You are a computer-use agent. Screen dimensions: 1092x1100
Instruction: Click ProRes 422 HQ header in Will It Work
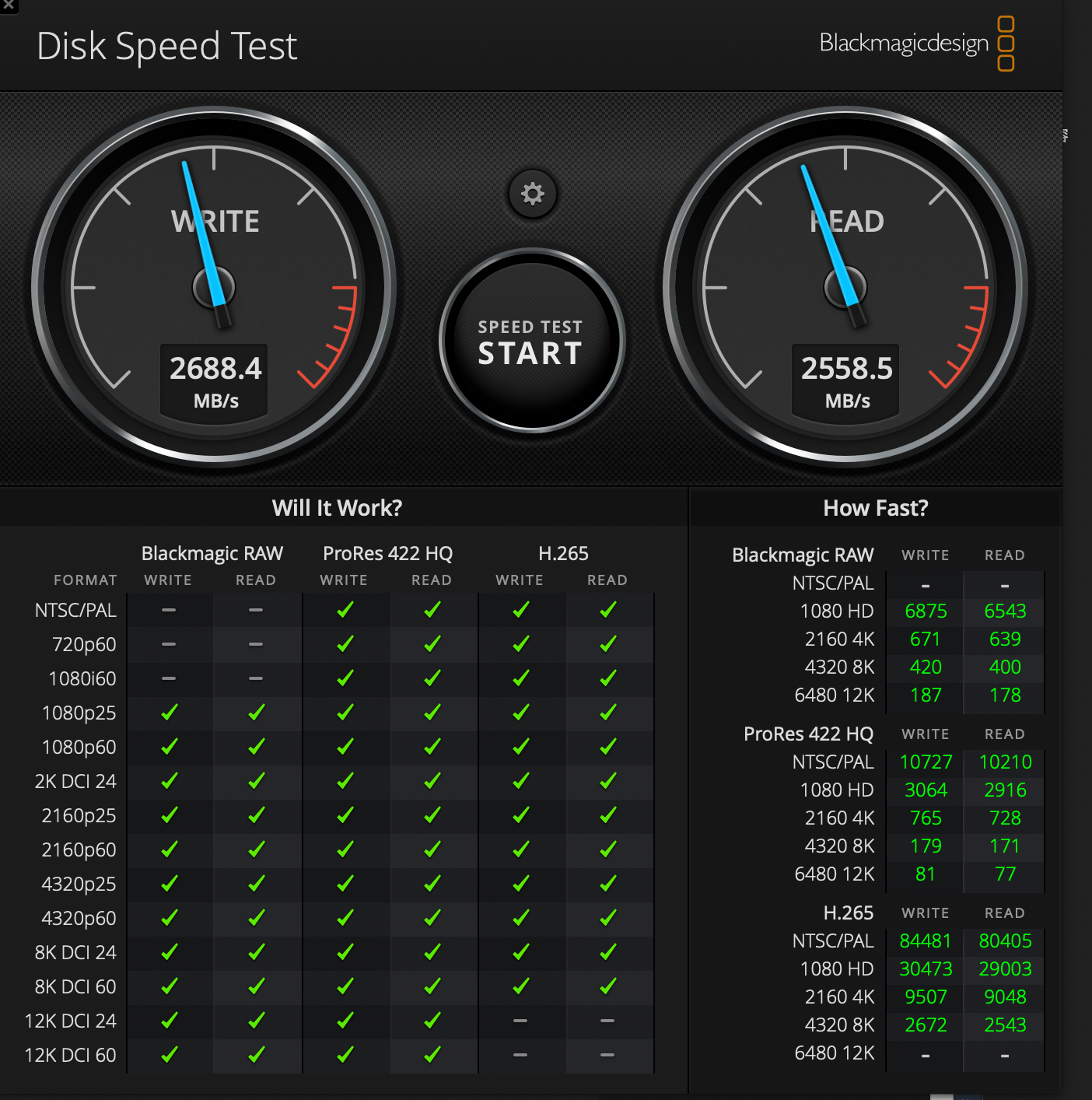click(387, 554)
